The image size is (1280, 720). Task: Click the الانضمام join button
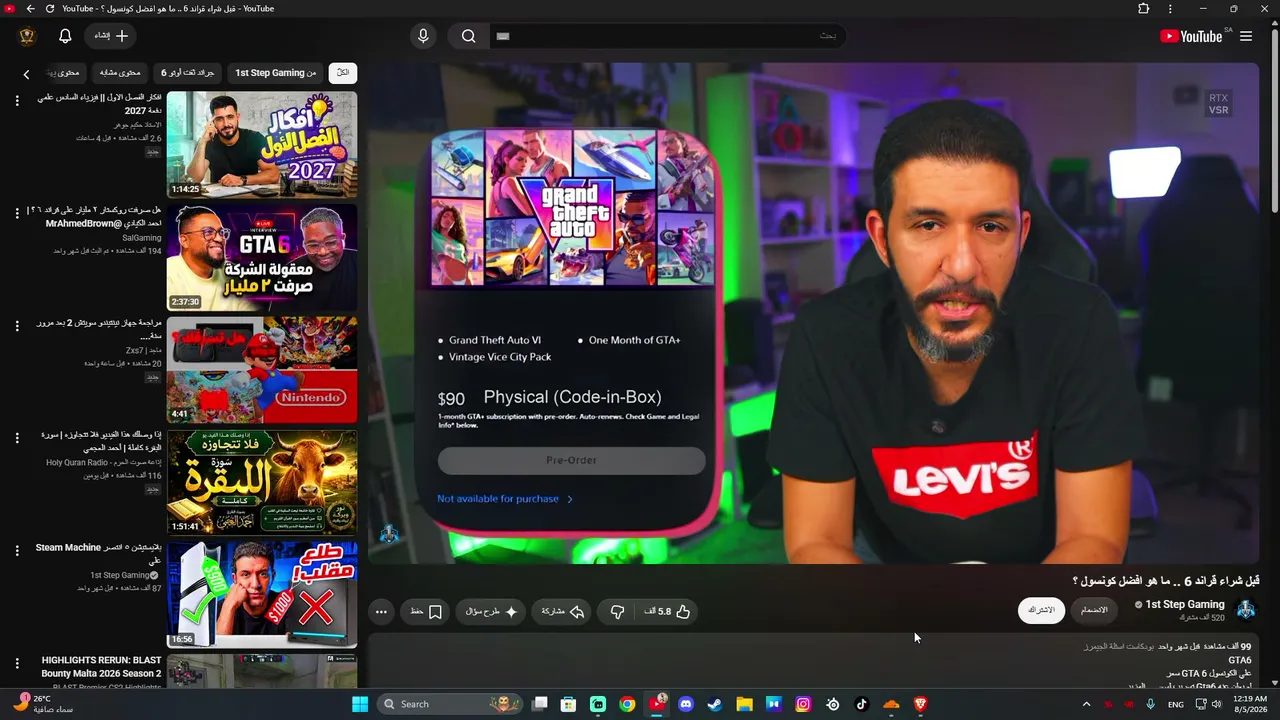[x=1094, y=610]
